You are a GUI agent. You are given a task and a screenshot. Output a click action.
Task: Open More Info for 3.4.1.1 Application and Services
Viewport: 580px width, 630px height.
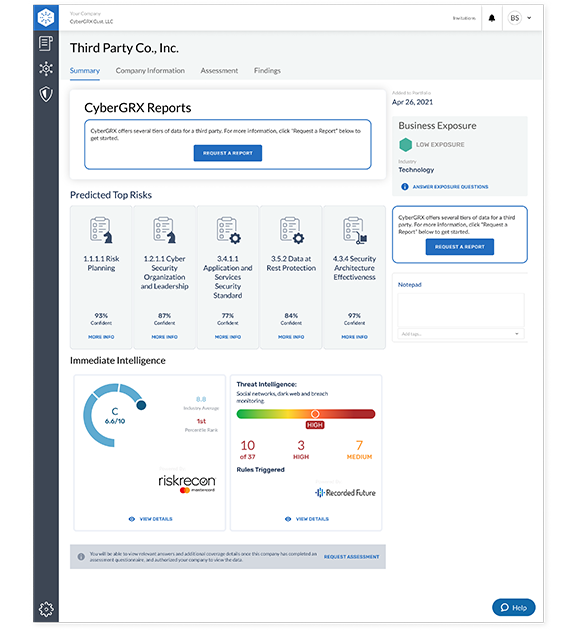point(228,337)
